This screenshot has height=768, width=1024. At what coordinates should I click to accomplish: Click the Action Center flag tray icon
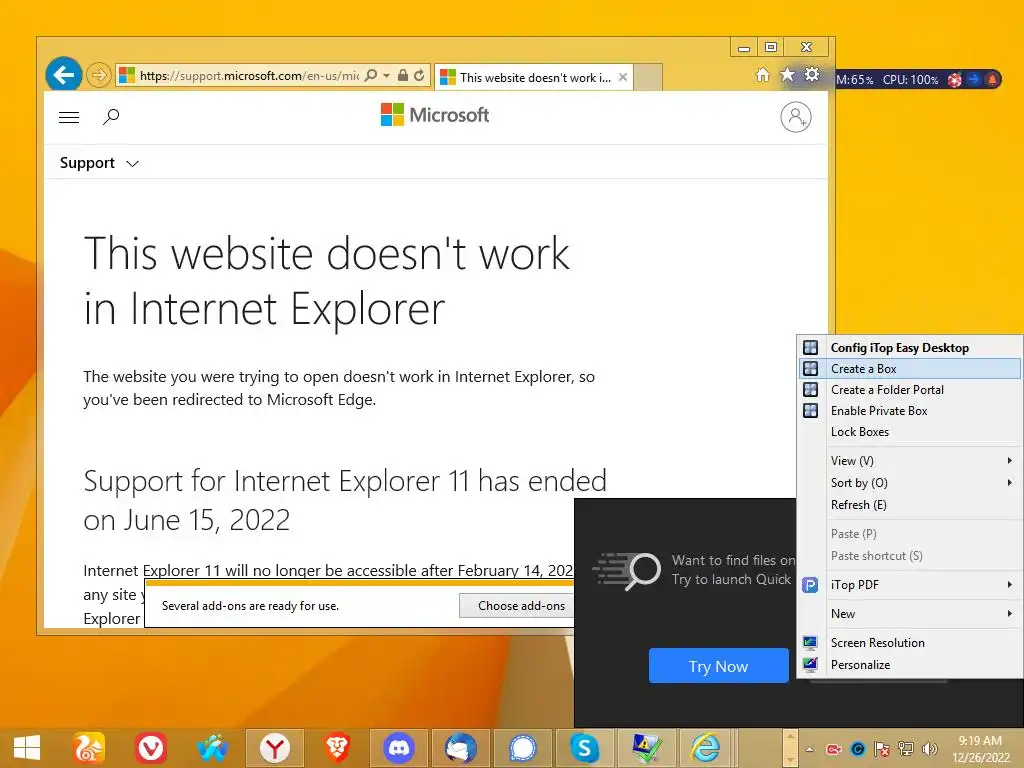(882, 749)
